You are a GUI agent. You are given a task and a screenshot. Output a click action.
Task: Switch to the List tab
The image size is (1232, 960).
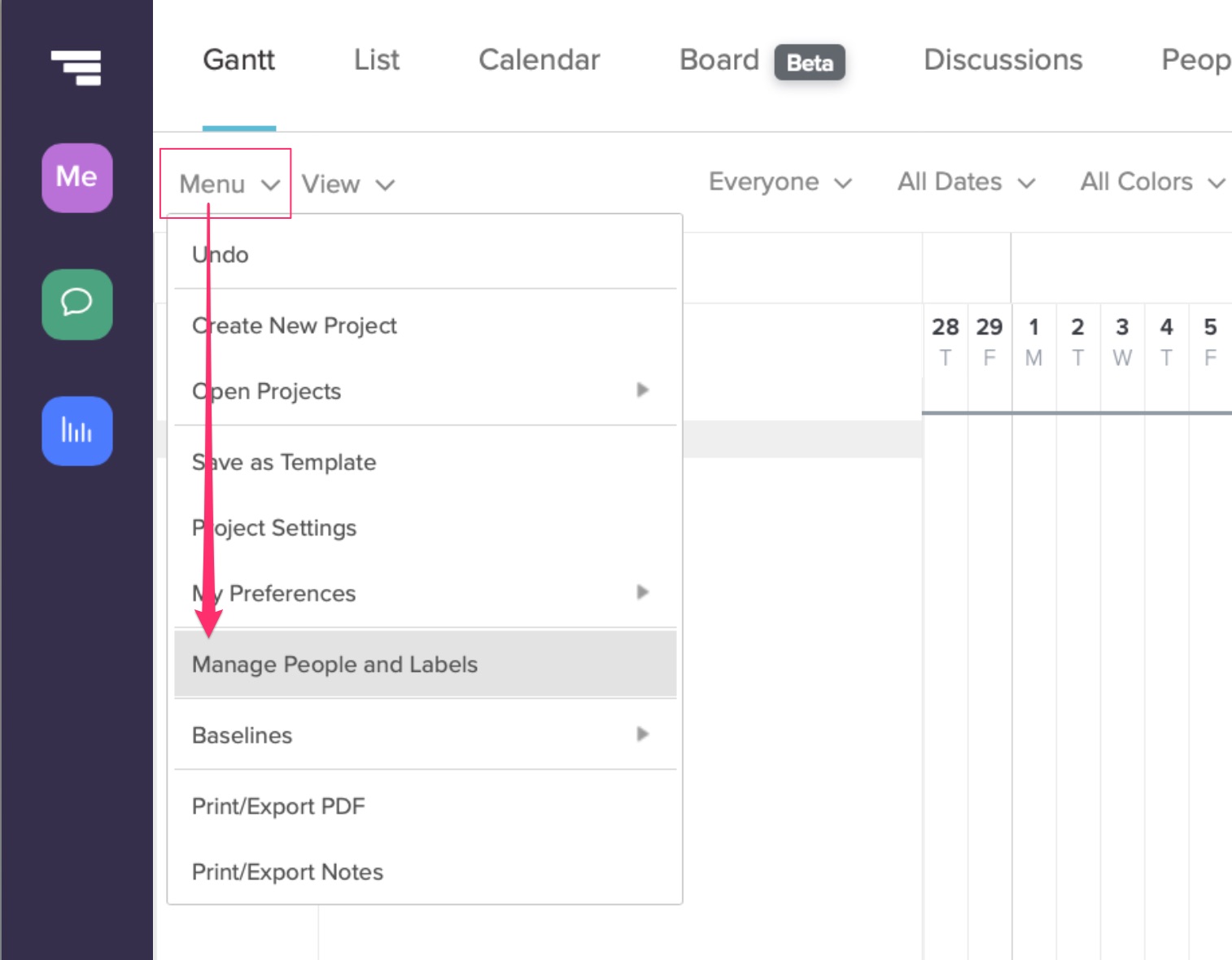point(375,59)
